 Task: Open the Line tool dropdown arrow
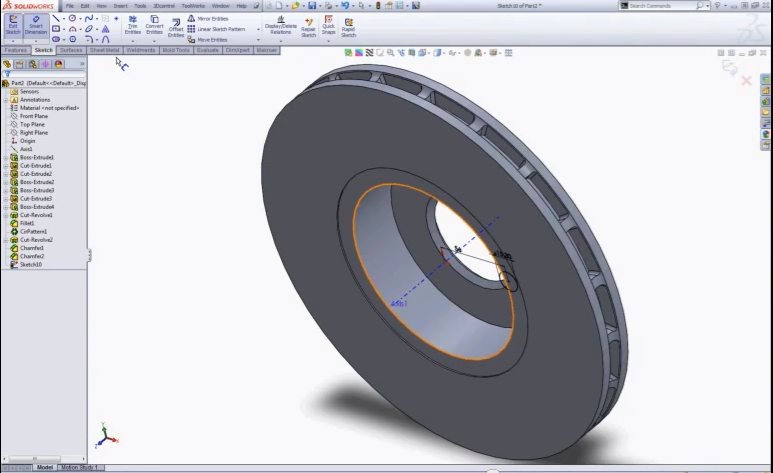64,19
